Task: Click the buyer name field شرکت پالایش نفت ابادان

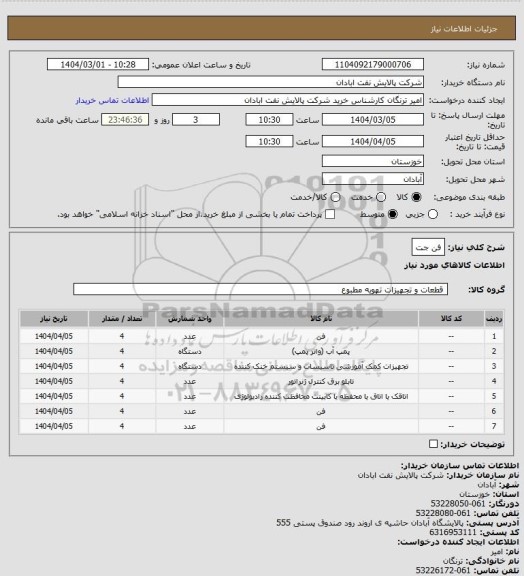Action: click(270, 82)
